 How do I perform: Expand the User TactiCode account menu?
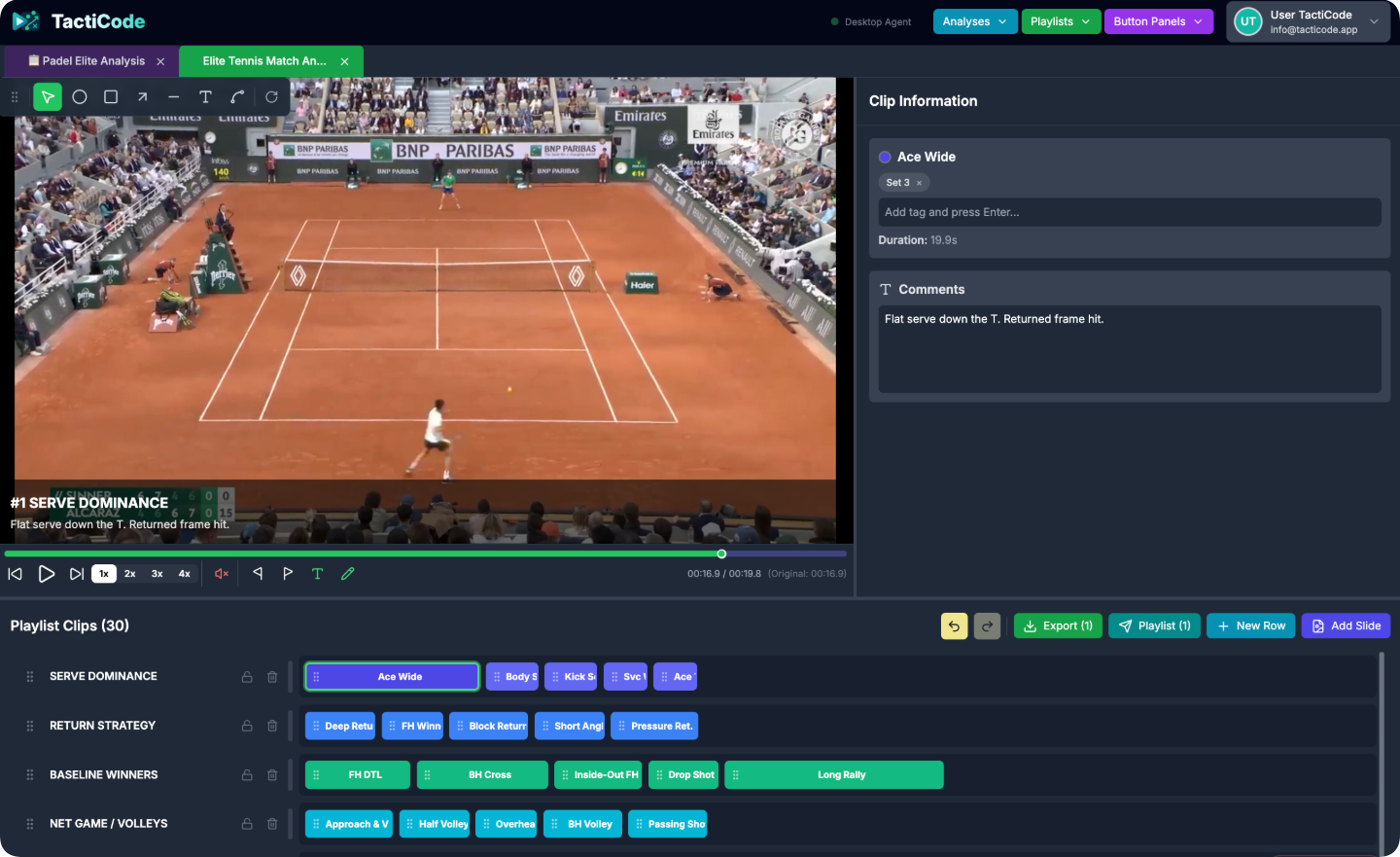click(x=1309, y=21)
